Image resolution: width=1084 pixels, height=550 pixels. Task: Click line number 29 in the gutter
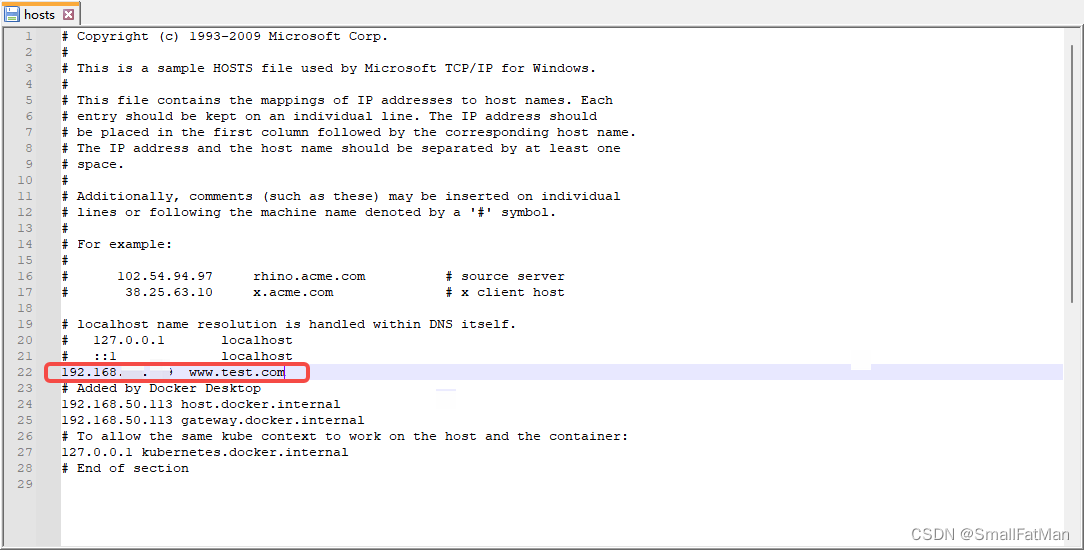[25, 484]
